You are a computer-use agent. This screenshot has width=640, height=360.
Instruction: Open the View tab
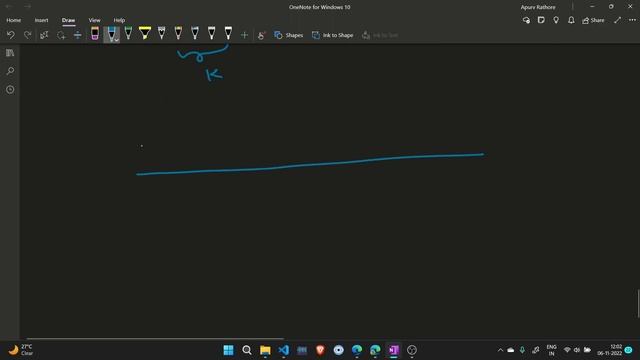pyautogui.click(x=94, y=20)
